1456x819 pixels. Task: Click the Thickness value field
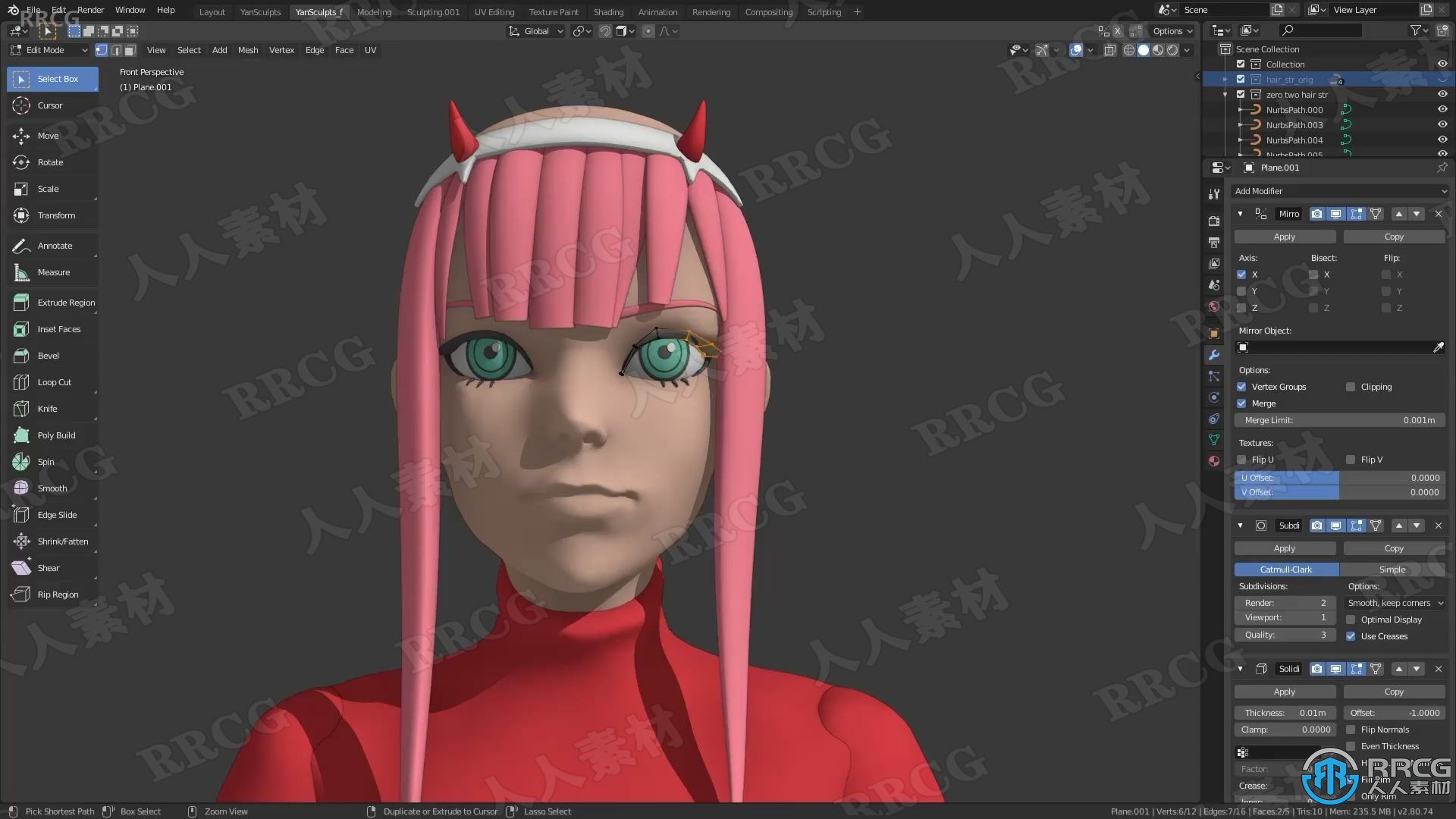click(x=1285, y=713)
